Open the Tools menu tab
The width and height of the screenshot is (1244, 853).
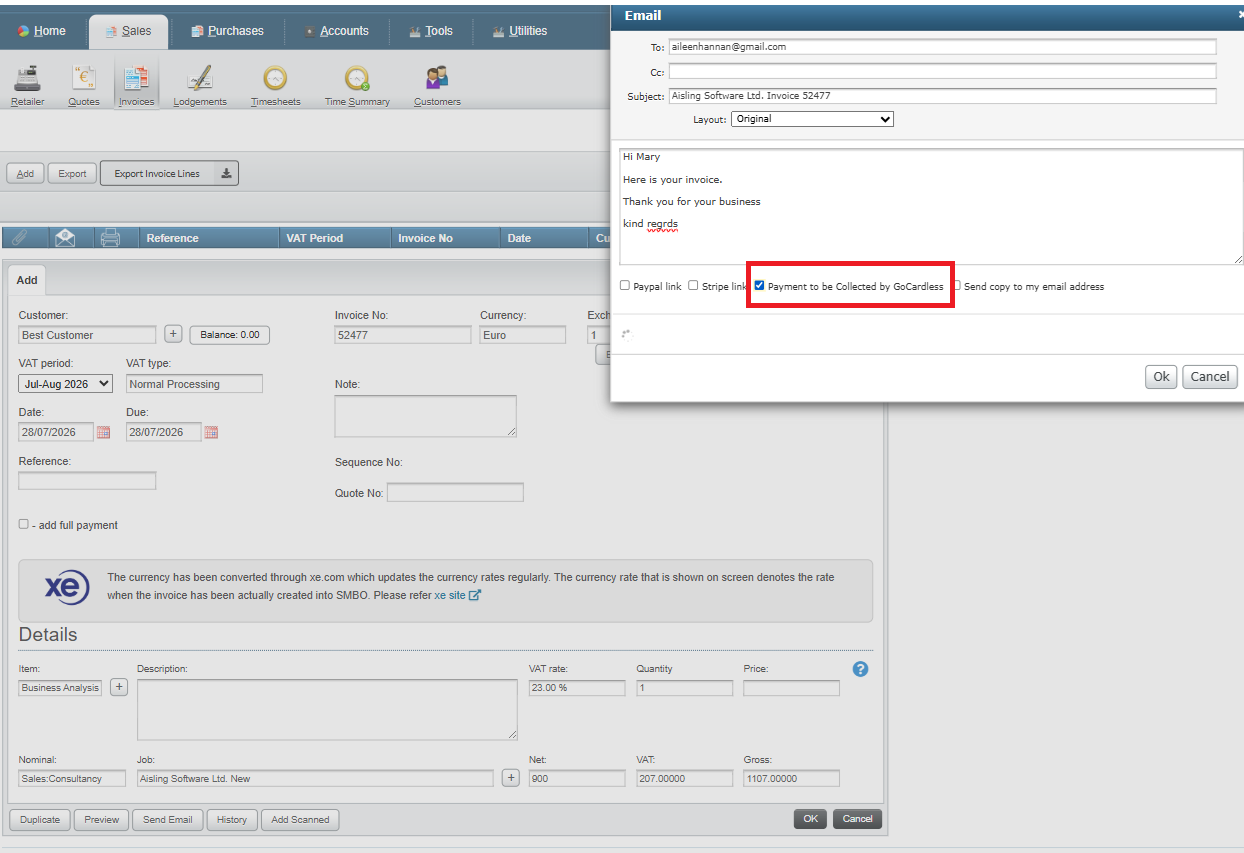(431, 31)
